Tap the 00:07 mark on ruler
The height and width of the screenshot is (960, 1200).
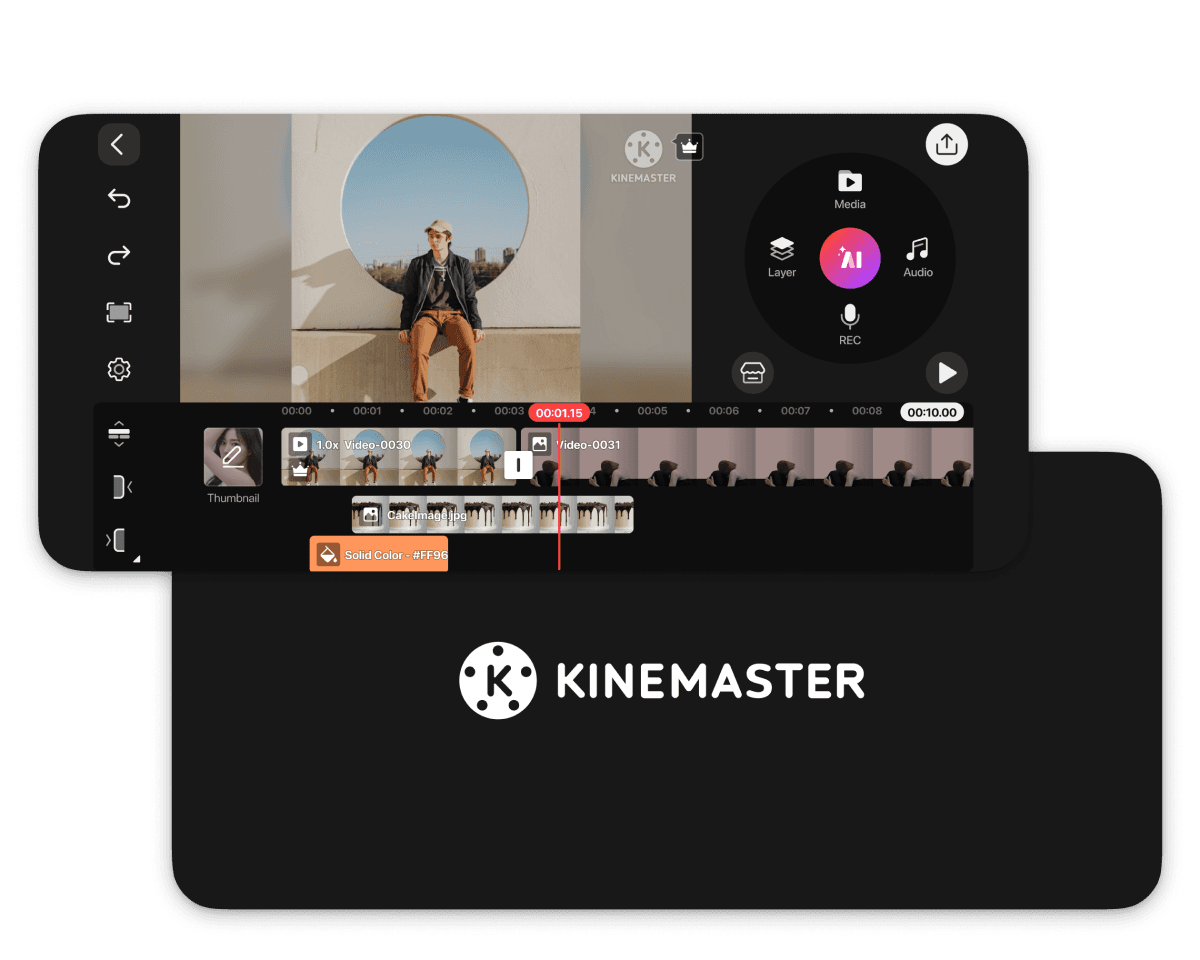pyautogui.click(x=795, y=411)
